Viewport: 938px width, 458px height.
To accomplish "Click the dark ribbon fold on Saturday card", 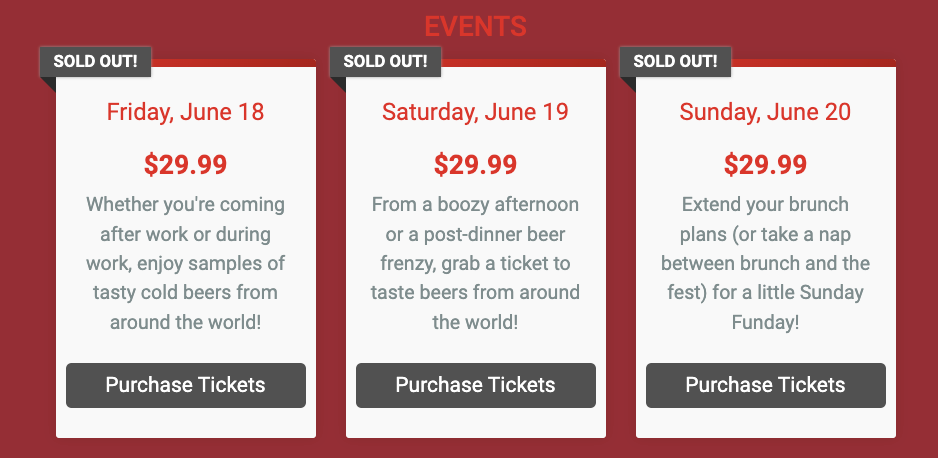I will 336,83.
